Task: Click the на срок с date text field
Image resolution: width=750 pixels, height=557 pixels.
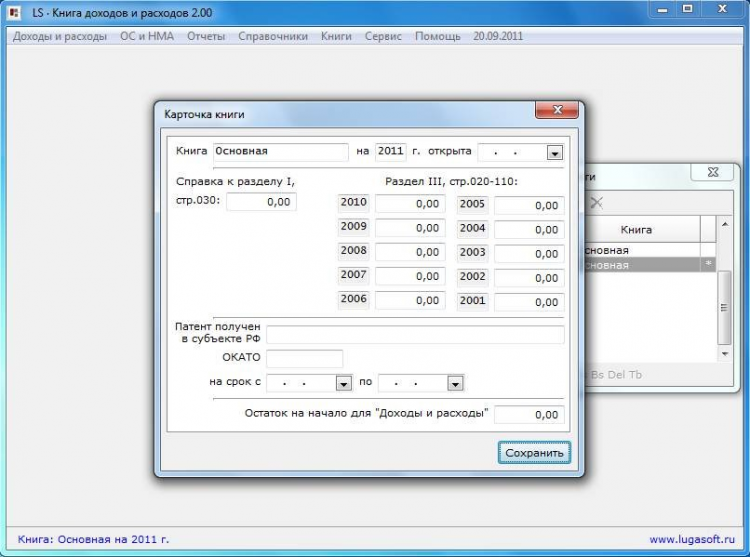Action: click(x=301, y=383)
